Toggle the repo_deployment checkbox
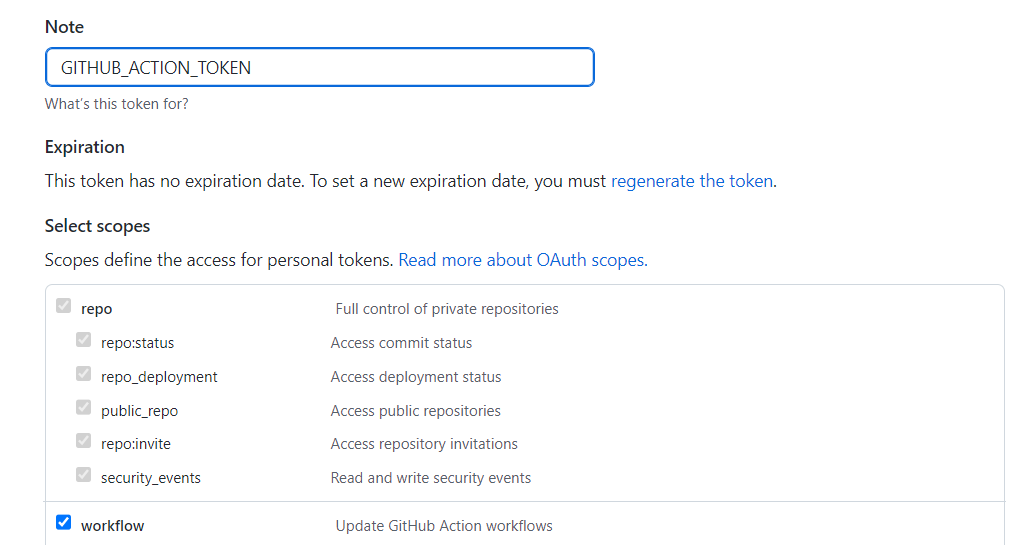Image resolution: width=1036 pixels, height=545 pixels. coord(84,374)
